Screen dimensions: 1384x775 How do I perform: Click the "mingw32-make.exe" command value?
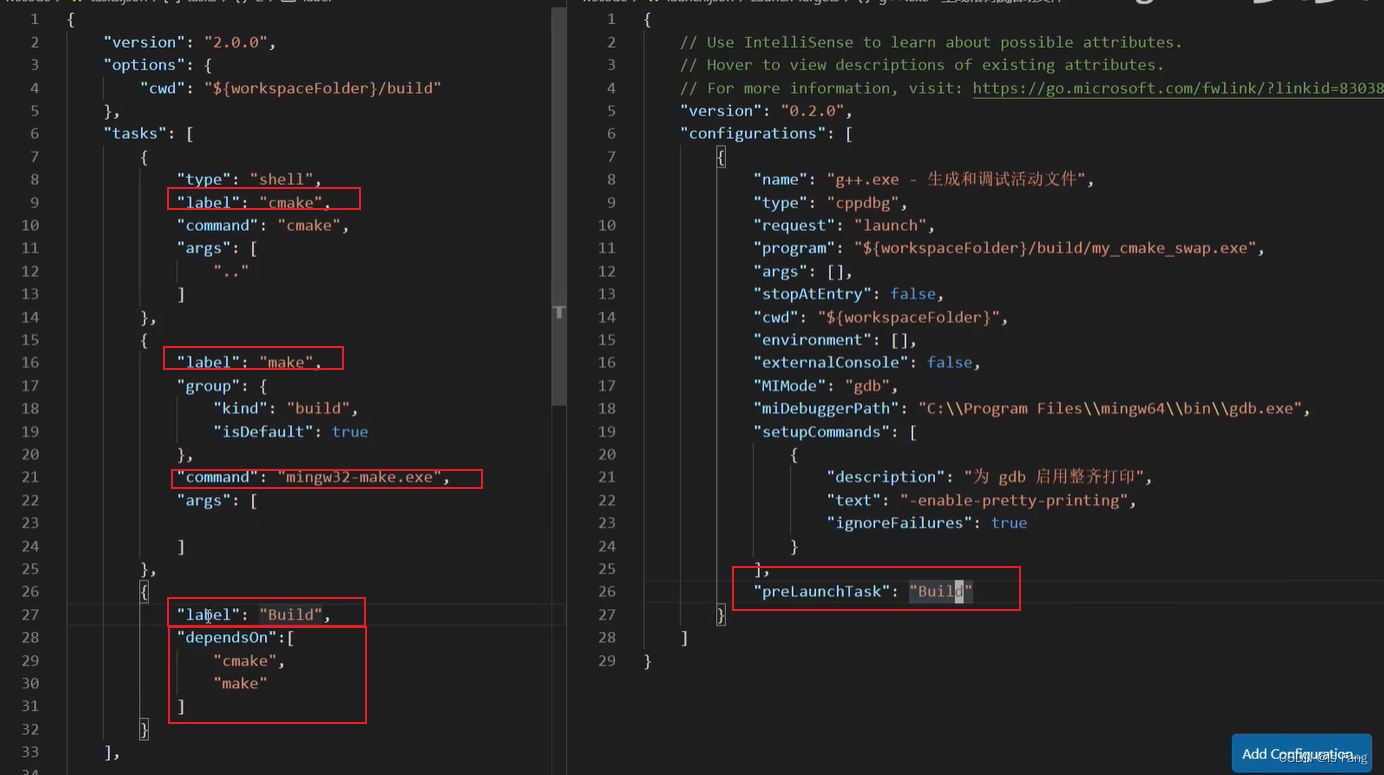point(360,477)
